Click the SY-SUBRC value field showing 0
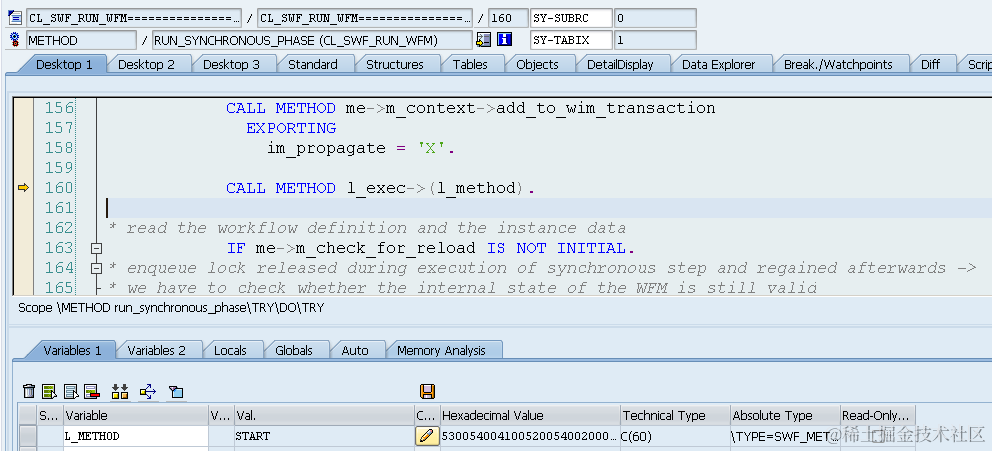 click(655, 18)
